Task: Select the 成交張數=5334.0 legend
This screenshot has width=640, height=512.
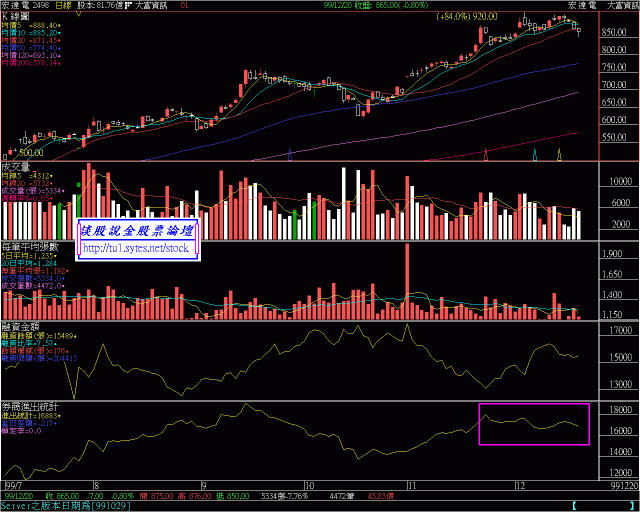Action: [x=33, y=278]
